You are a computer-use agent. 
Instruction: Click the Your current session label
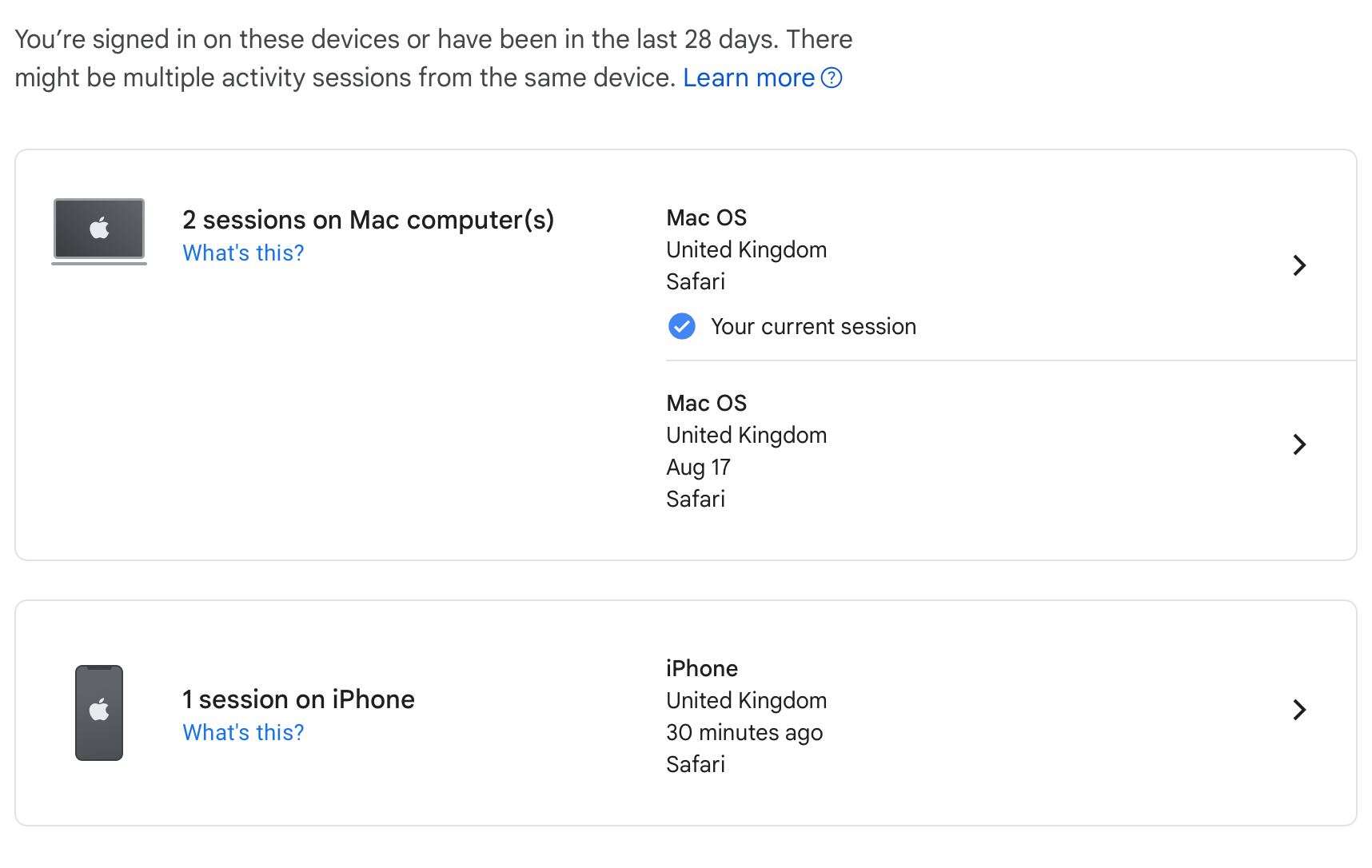point(813,326)
